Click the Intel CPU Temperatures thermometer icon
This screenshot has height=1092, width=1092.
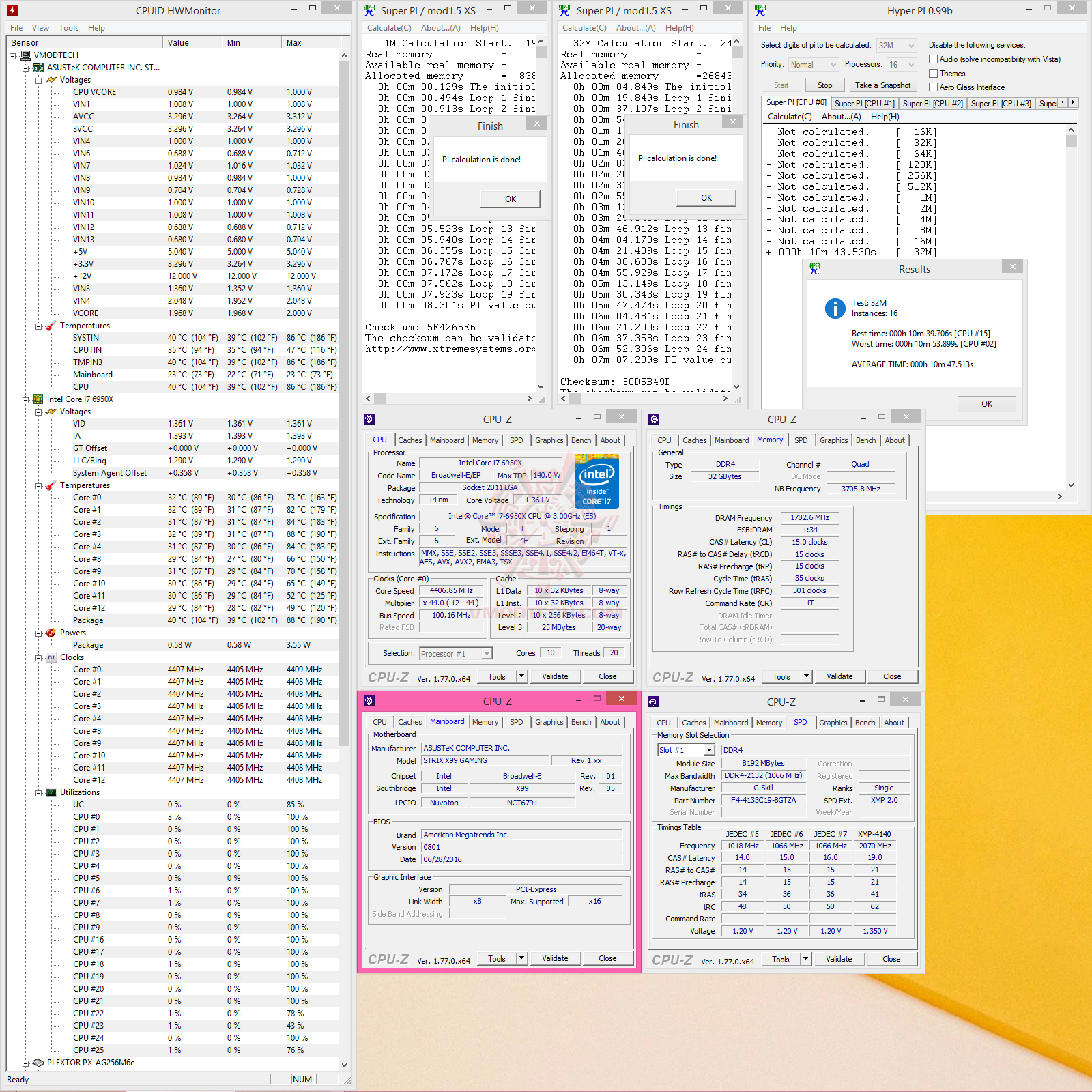[x=51, y=485]
